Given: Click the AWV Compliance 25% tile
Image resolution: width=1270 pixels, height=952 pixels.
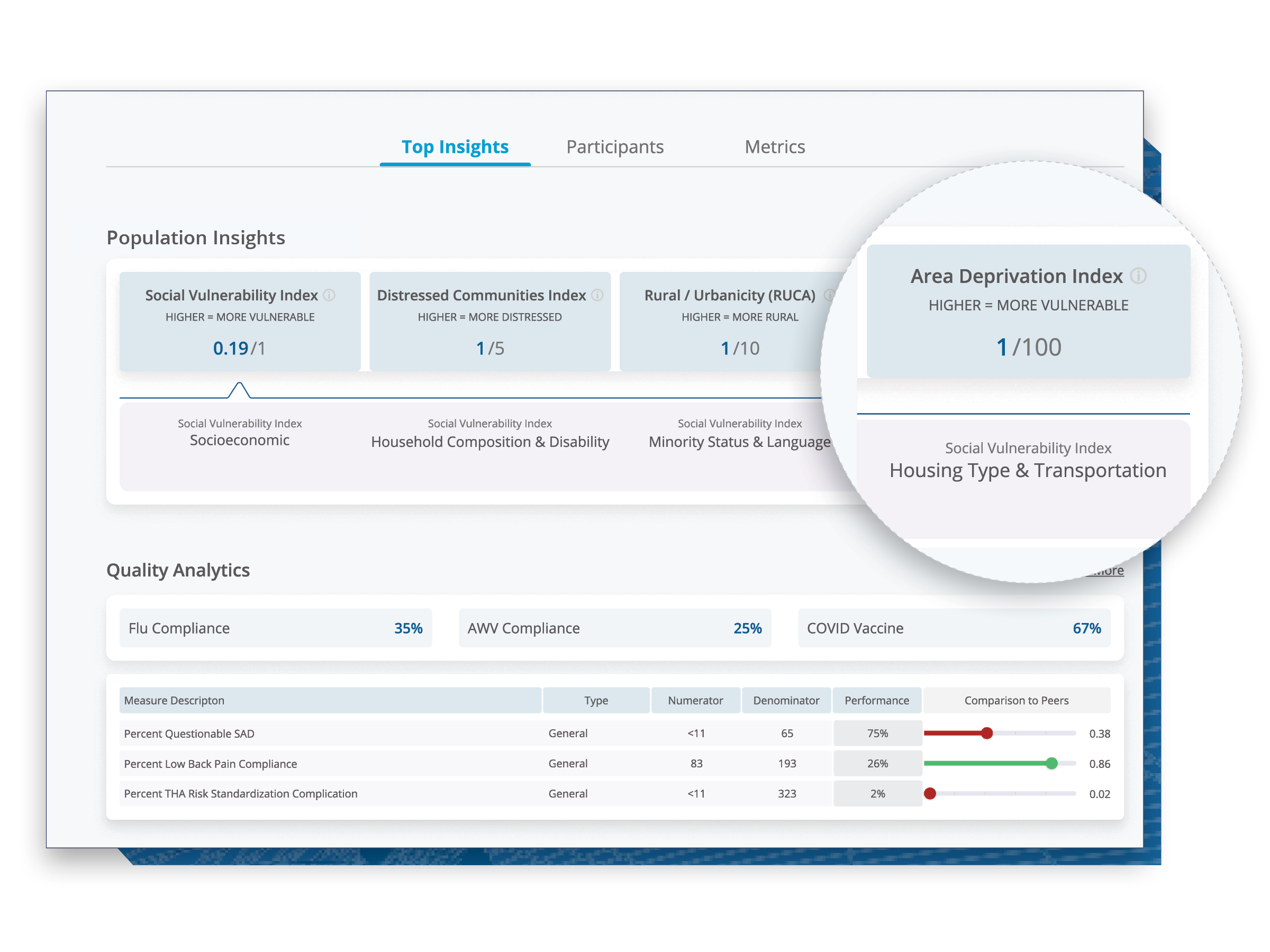Looking at the screenshot, I should (614, 628).
